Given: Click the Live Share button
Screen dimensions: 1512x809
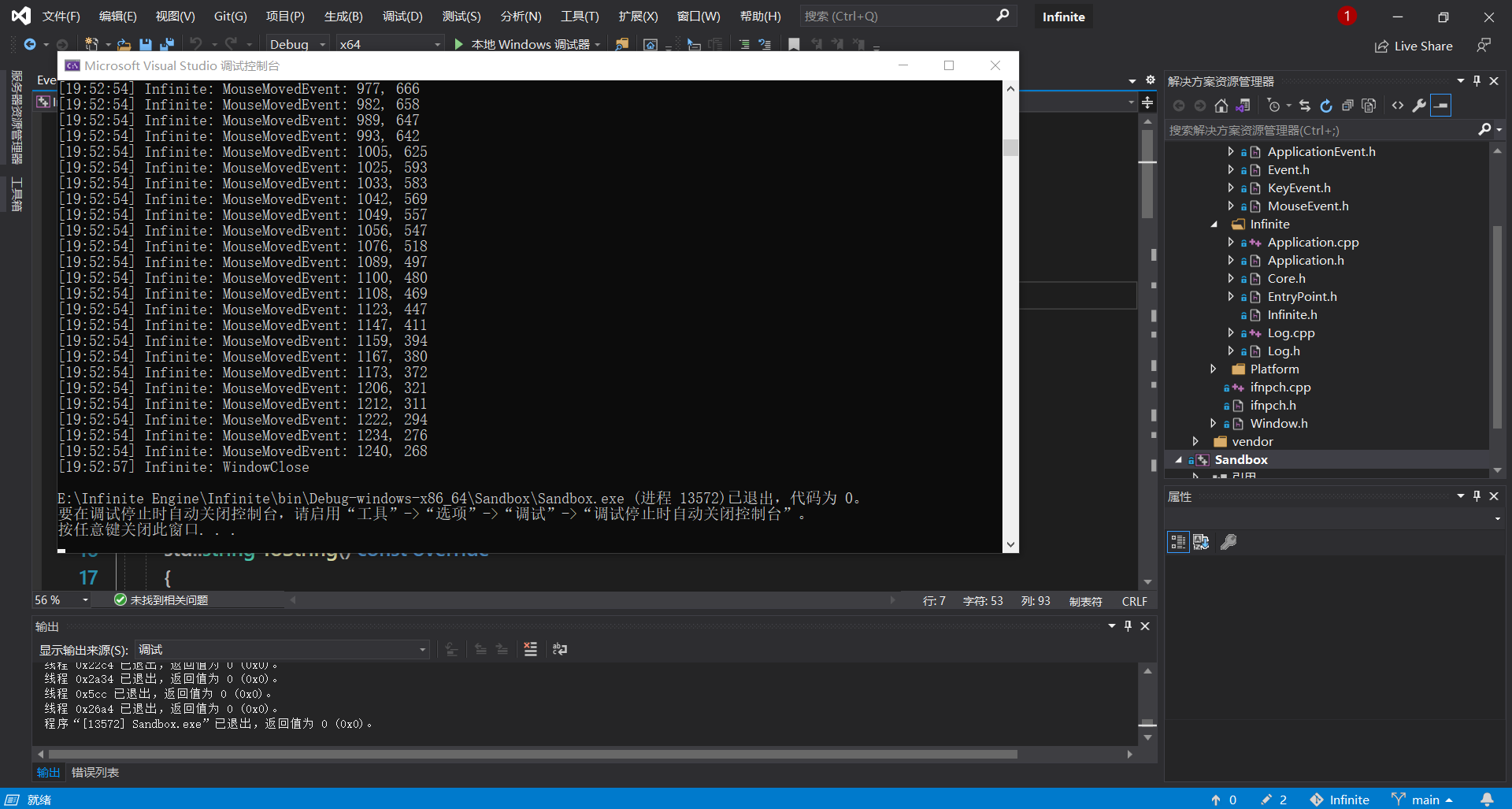Looking at the screenshot, I should (x=1414, y=46).
